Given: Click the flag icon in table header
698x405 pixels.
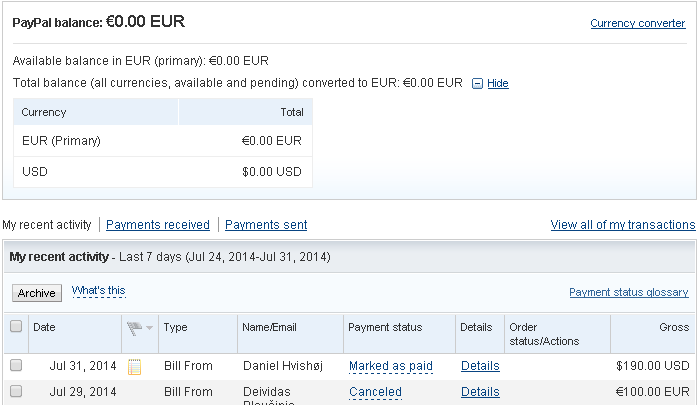Looking at the screenshot, I should 133,327.
